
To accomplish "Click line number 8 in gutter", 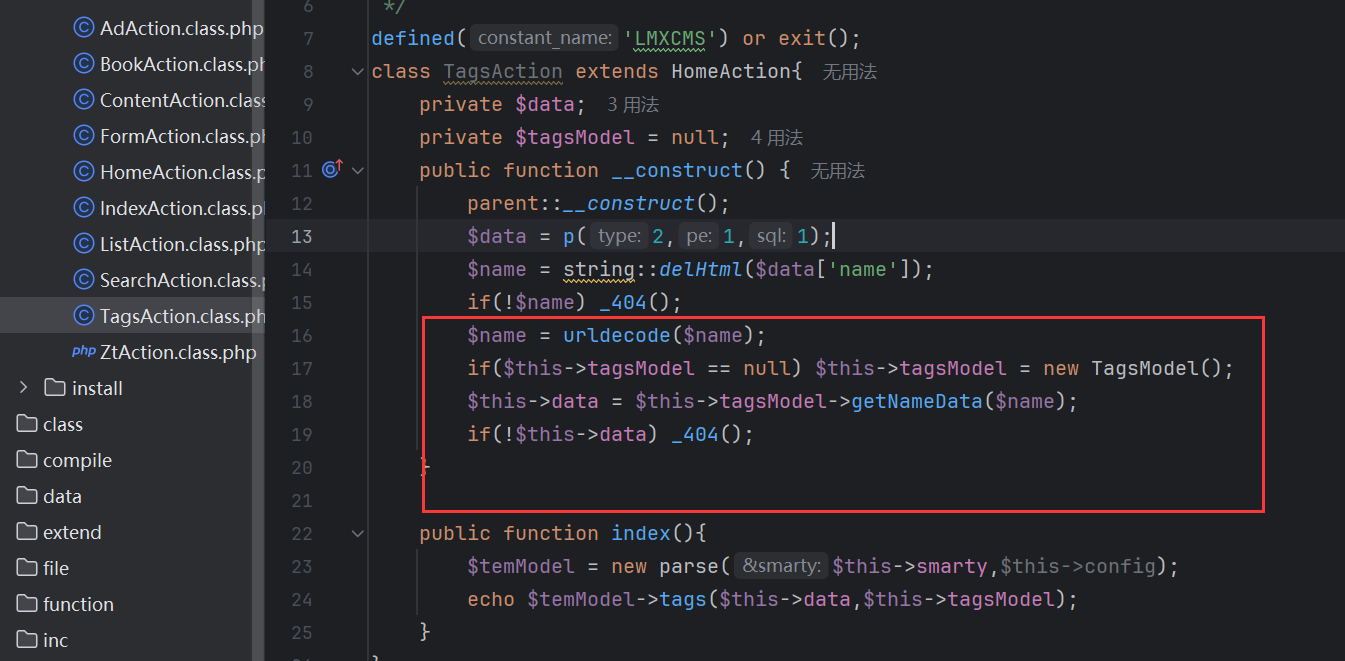I will click(308, 71).
